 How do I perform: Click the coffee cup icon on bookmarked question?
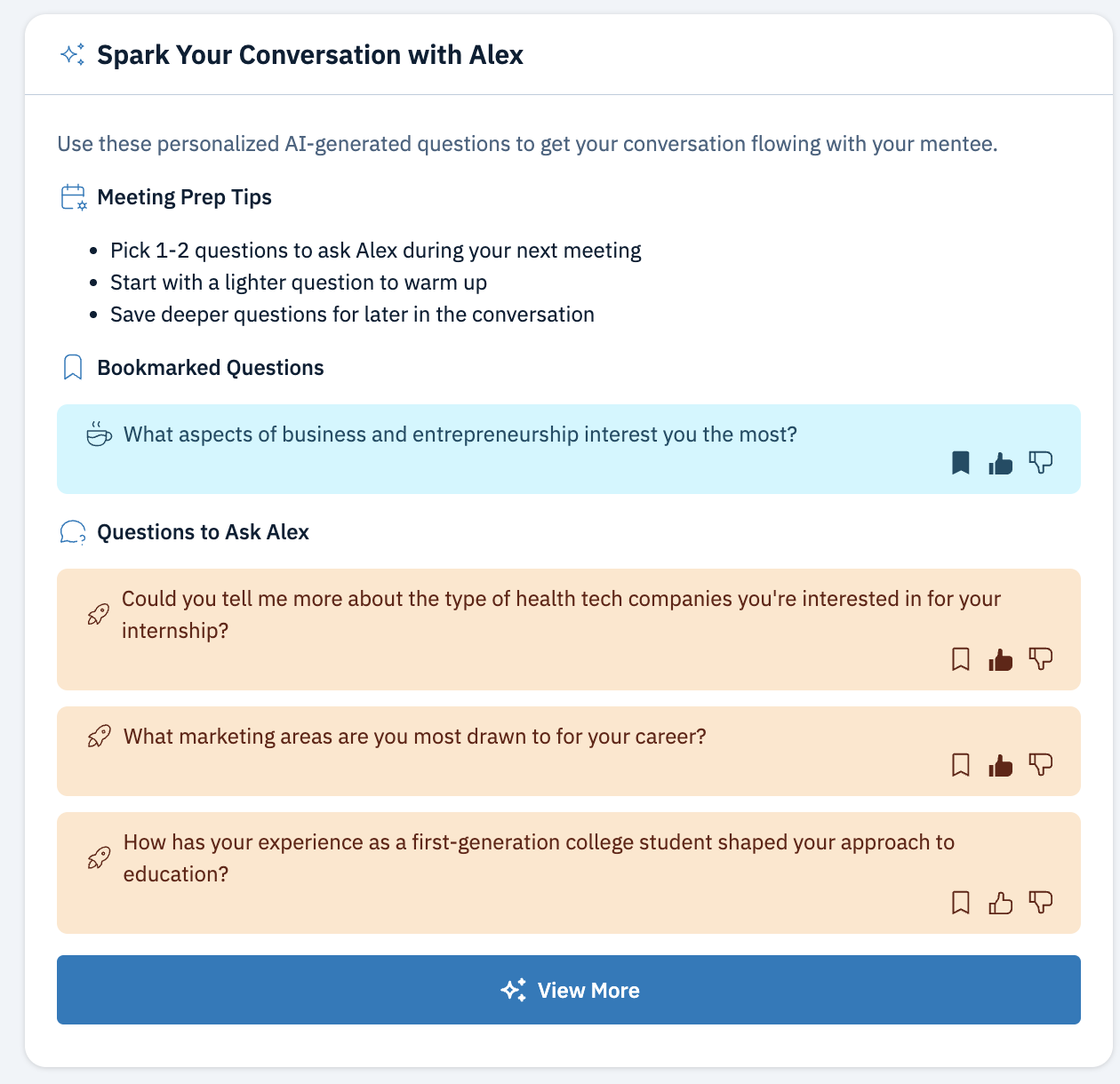(x=99, y=434)
